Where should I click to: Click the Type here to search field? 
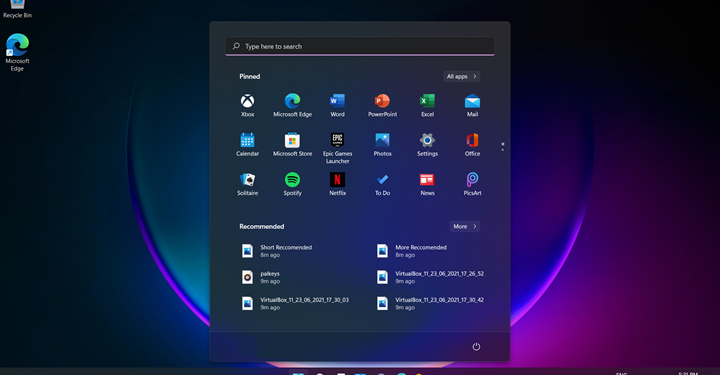(360, 46)
